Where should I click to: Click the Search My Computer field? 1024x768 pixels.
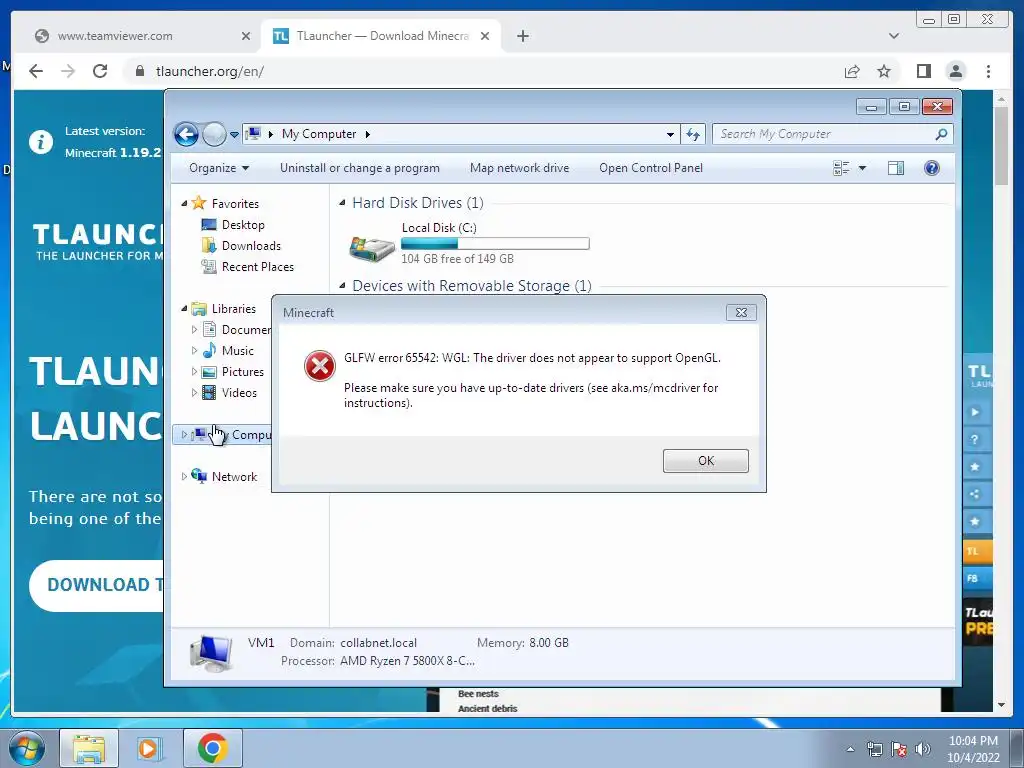(832, 134)
